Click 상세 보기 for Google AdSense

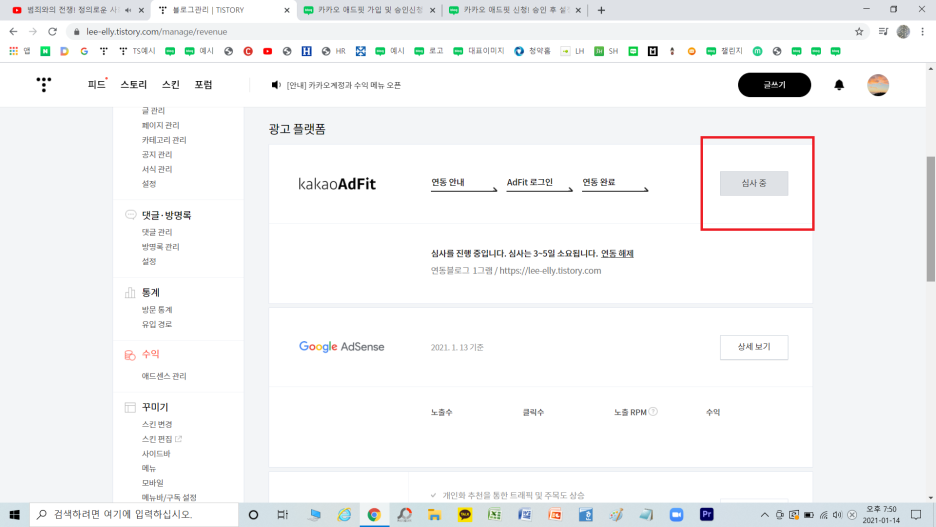click(x=753, y=347)
